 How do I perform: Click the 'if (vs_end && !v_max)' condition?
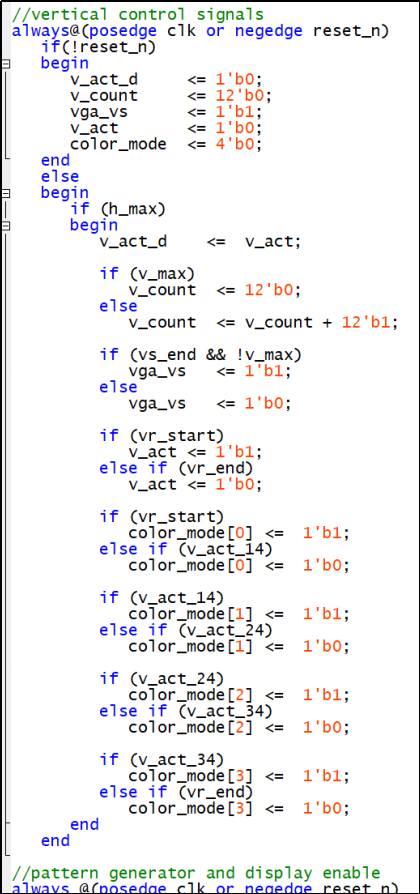[x=200, y=355]
